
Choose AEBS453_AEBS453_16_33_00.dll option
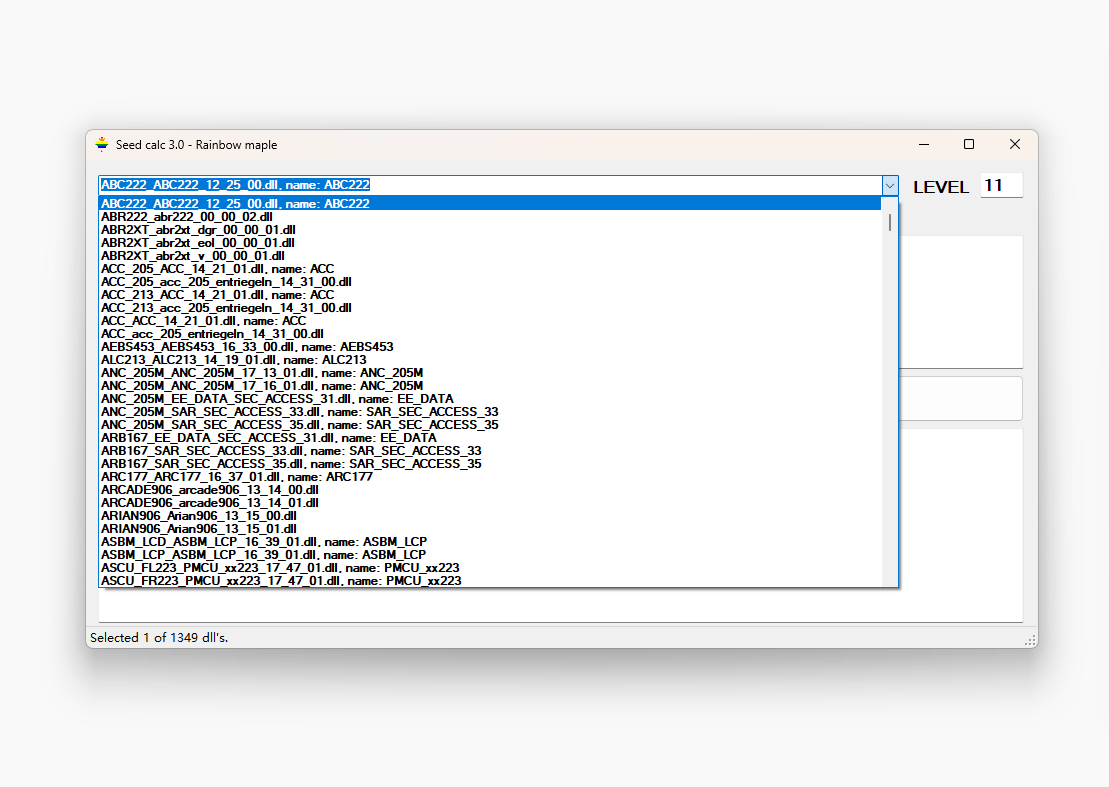[247, 347]
